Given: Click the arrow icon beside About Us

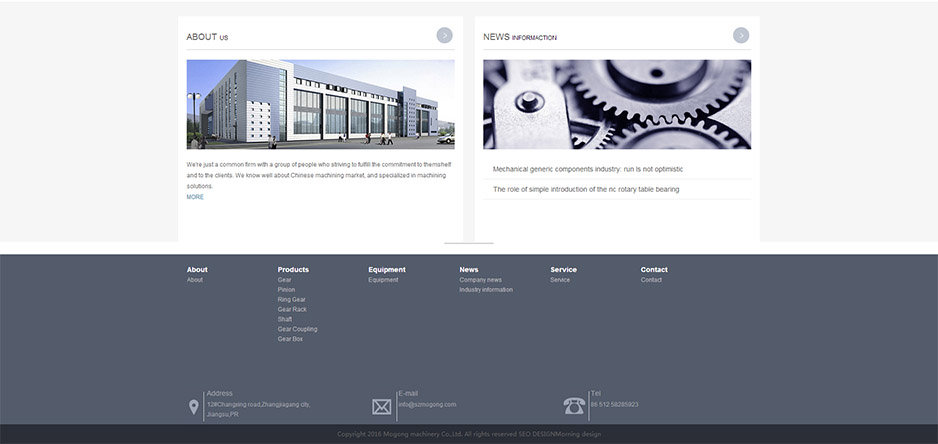Looking at the screenshot, I should (444, 35).
